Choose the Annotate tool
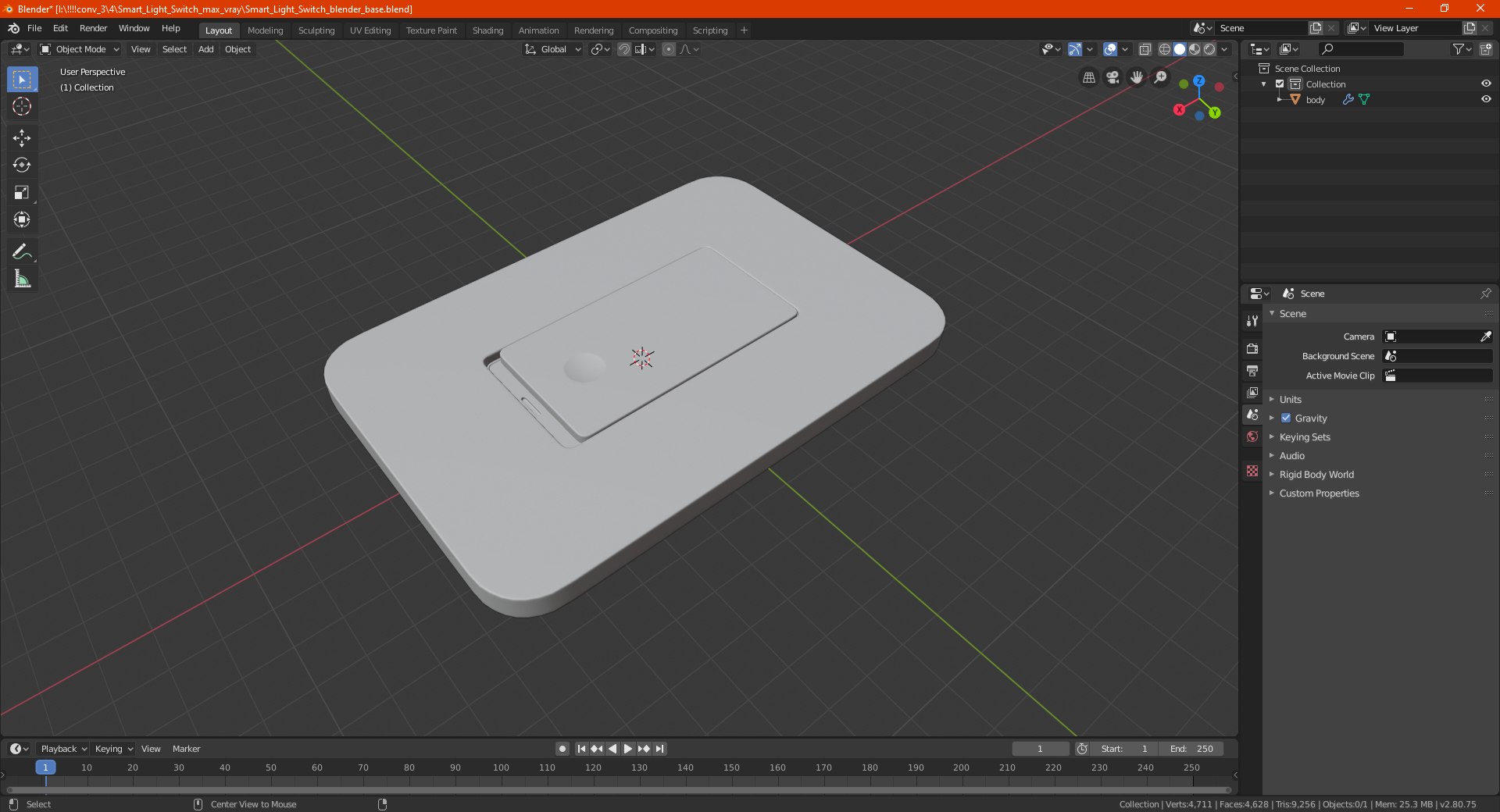The height and width of the screenshot is (812, 1500). 22,251
